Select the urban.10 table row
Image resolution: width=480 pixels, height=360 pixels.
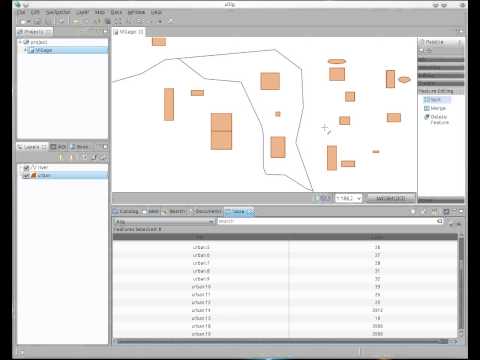[285, 287]
